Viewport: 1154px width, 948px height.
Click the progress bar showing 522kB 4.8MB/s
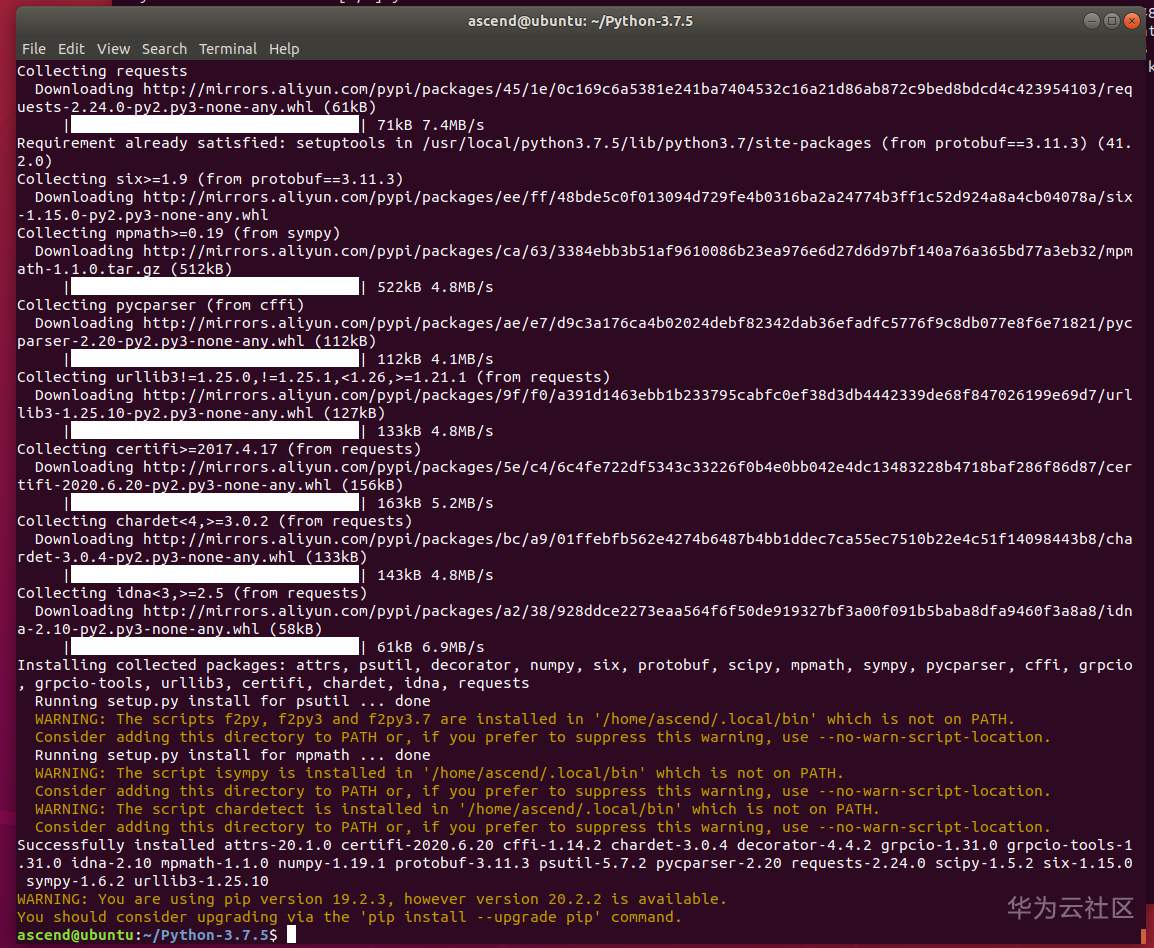pos(215,287)
